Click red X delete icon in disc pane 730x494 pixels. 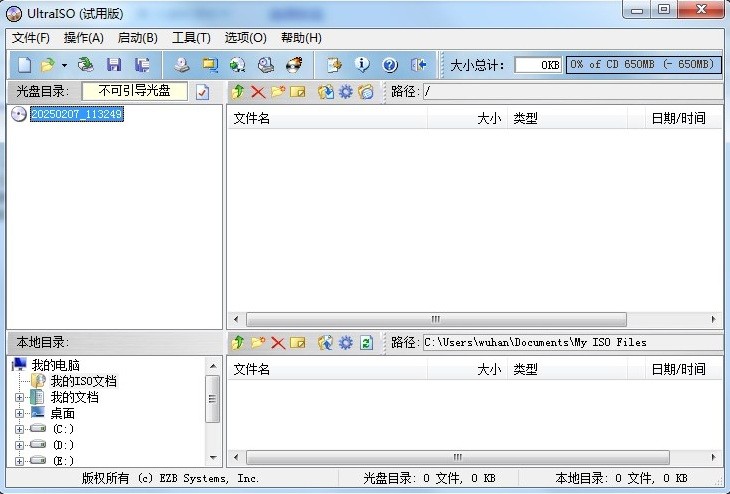(258, 92)
